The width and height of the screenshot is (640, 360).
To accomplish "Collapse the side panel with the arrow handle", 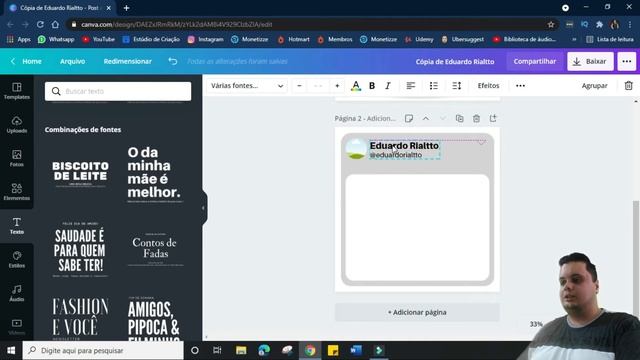I will [203, 208].
